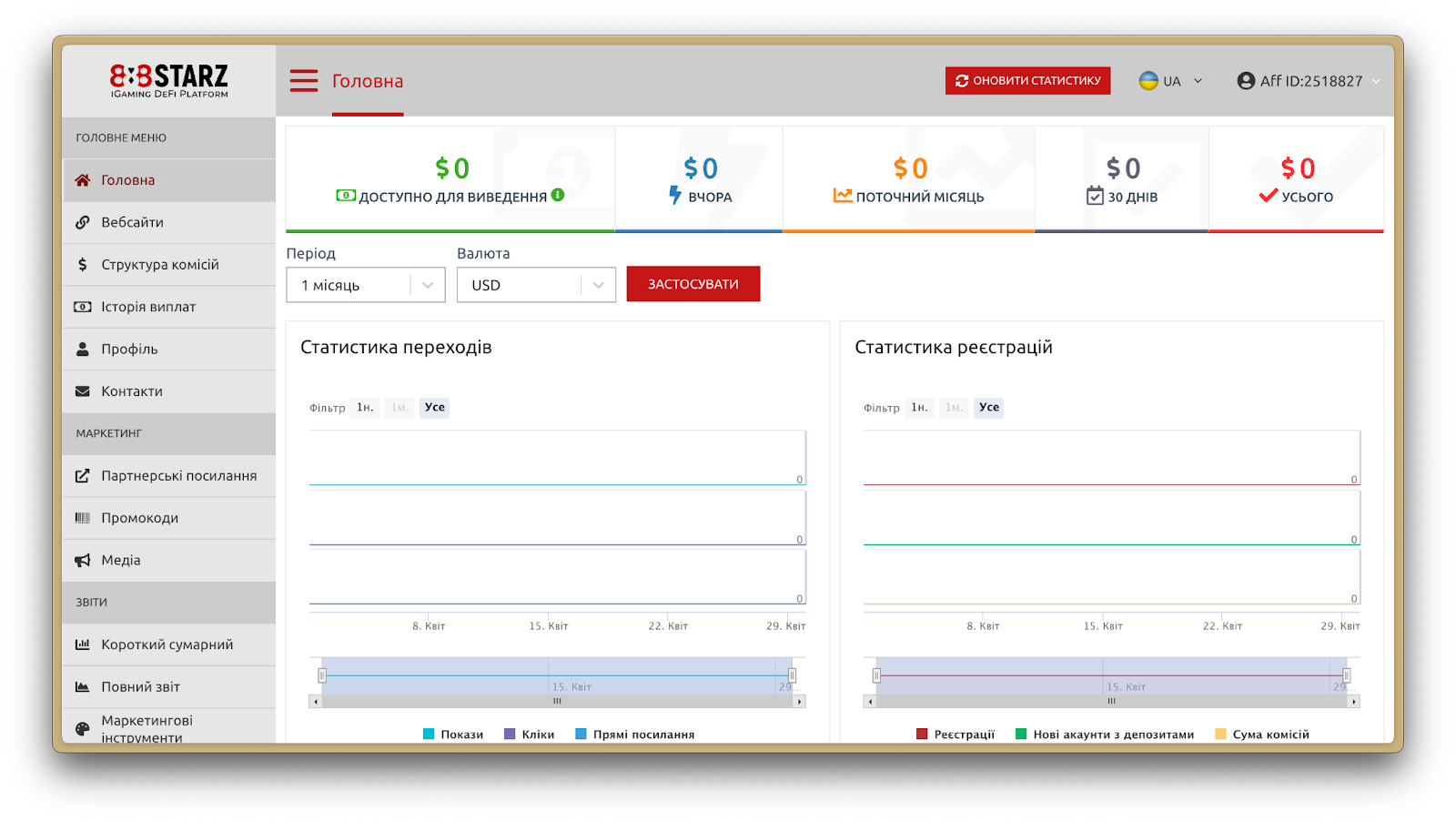
Task: Click the user icon beside Профіль
Action: 83,349
